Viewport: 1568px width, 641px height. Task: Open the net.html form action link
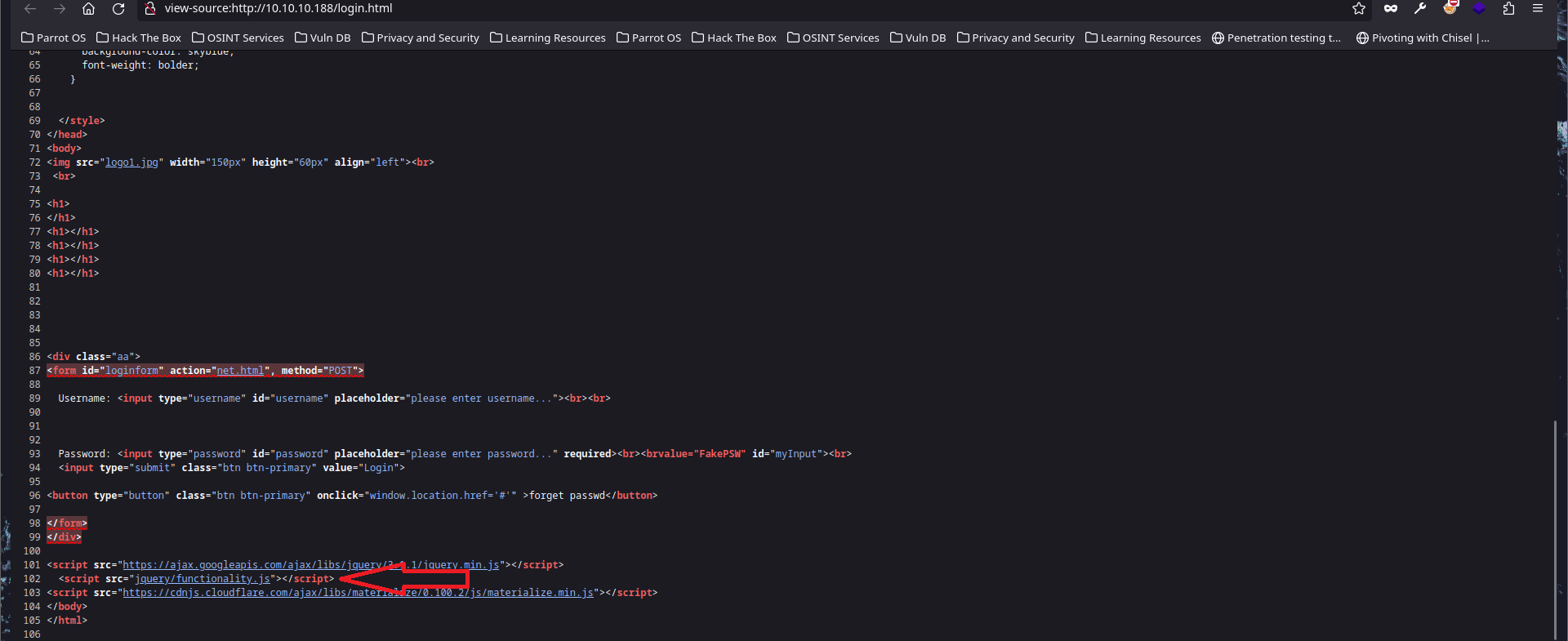240,371
